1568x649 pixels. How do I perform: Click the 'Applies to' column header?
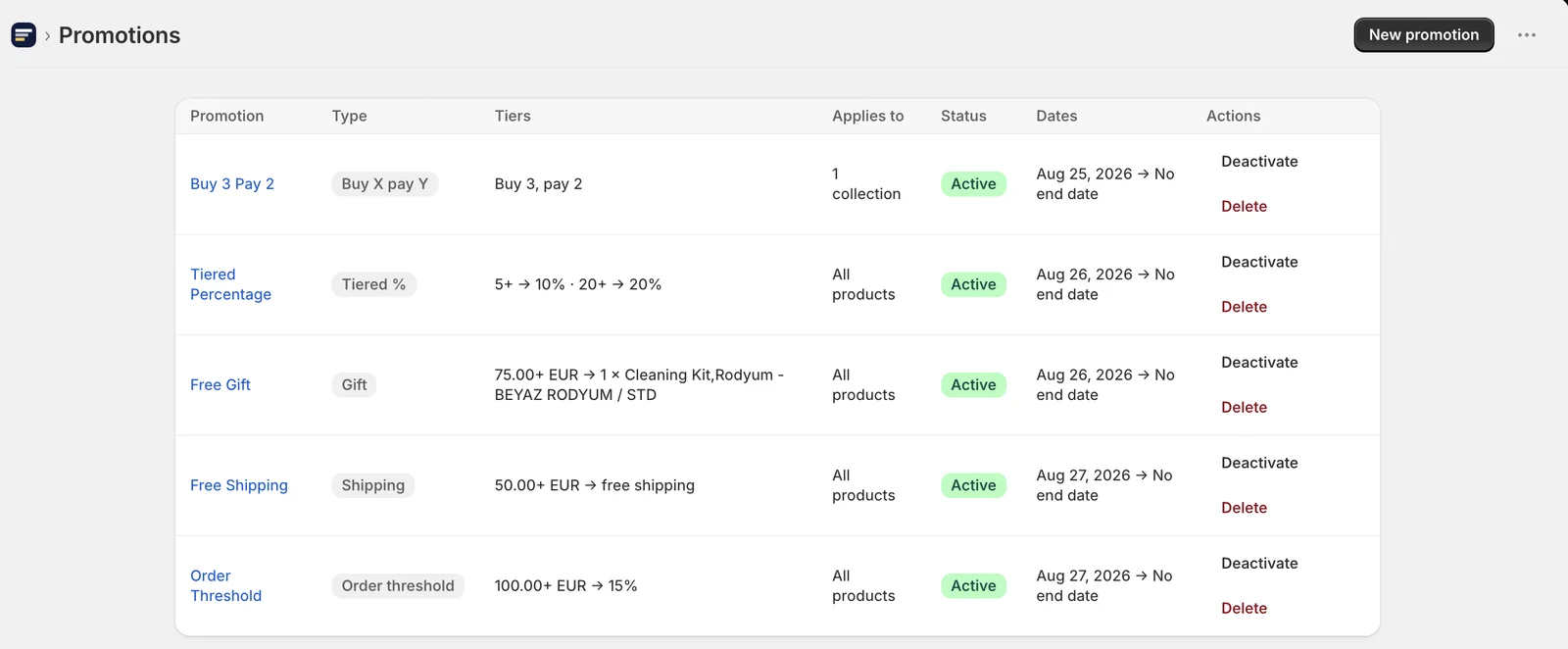click(x=868, y=116)
